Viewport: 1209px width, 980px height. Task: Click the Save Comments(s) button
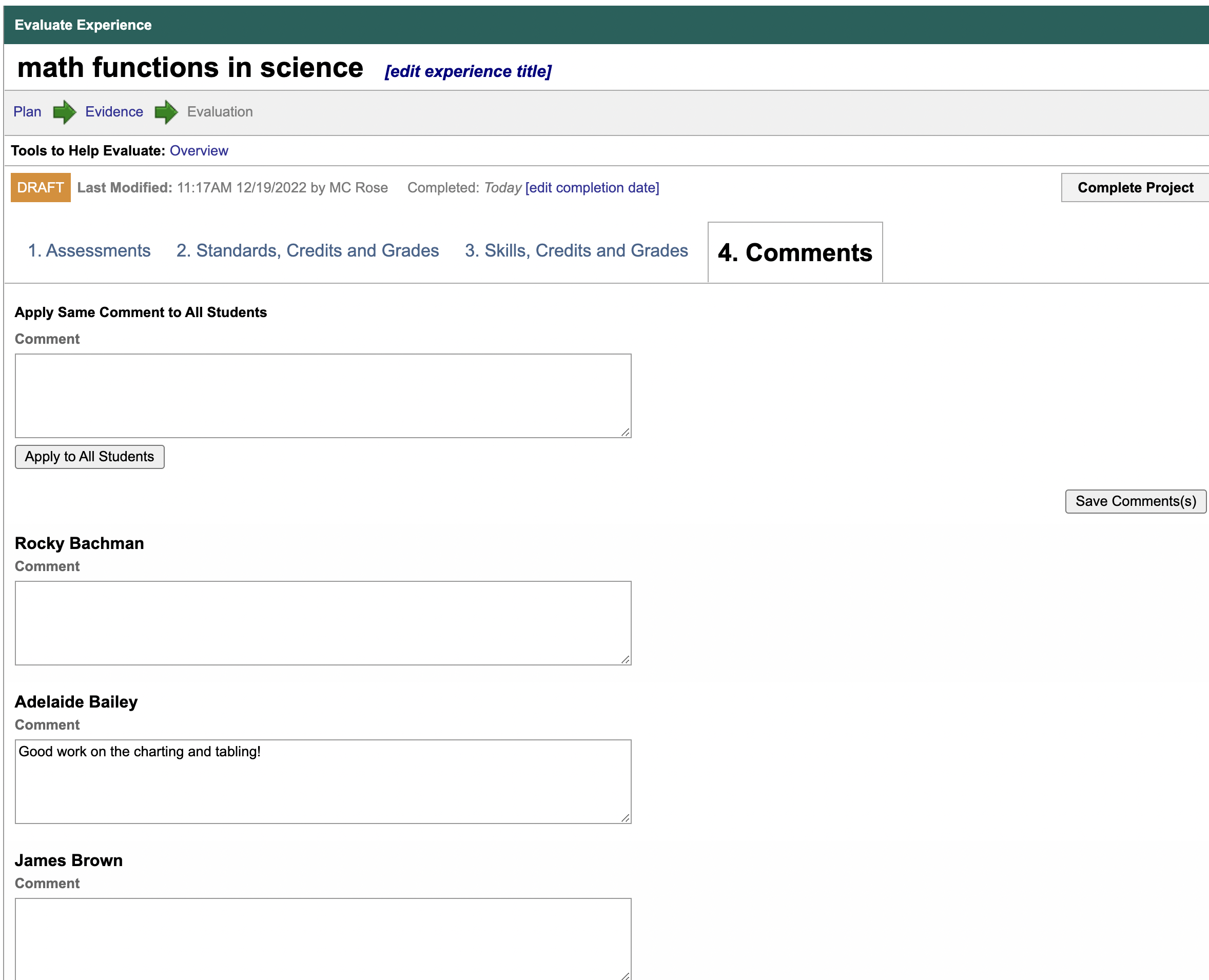(1136, 501)
